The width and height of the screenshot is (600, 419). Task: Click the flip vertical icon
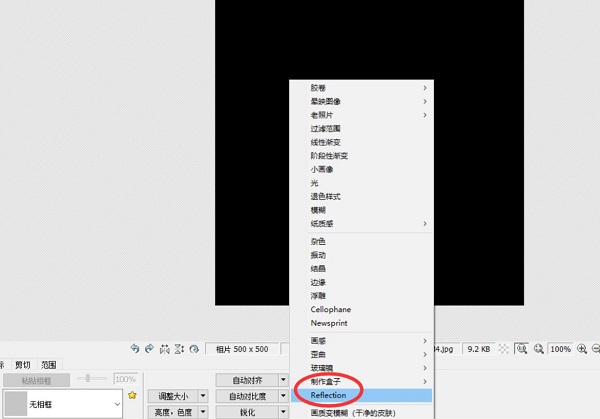[x=180, y=349]
